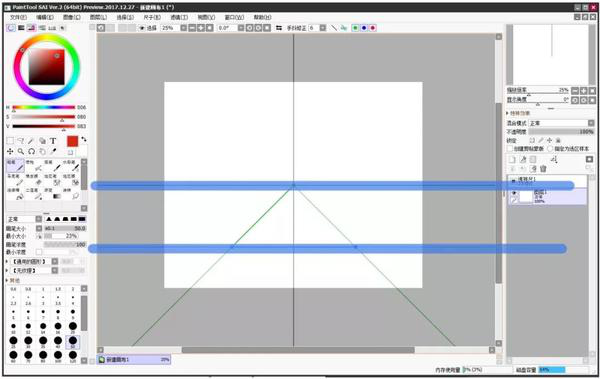Open the Help menu
Screen dimensions: 600x379
point(262,17)
